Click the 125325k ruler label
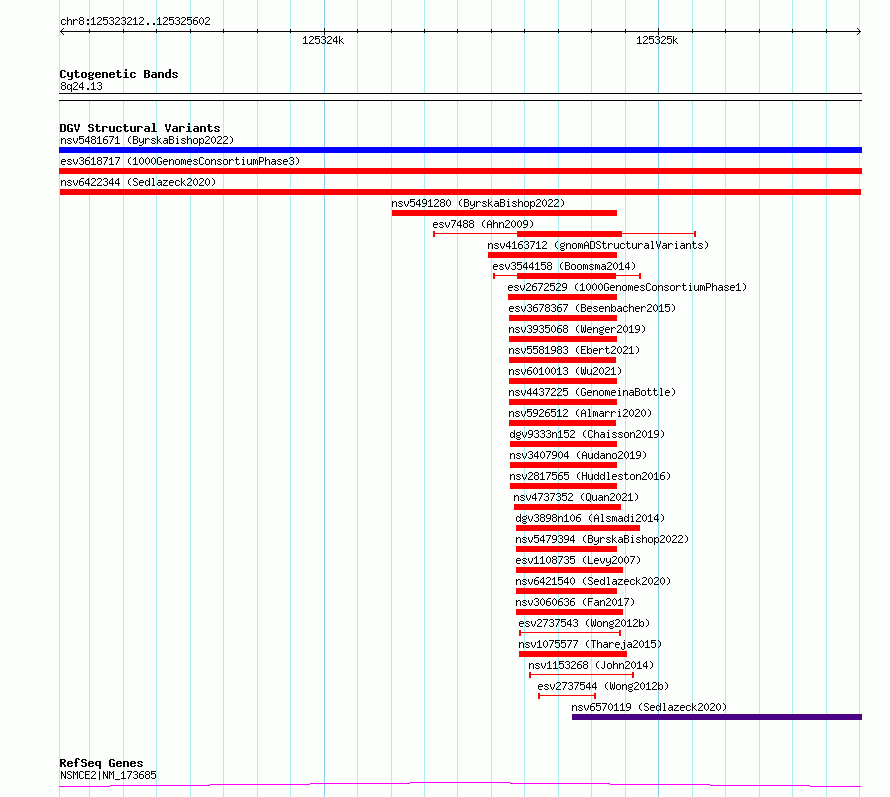 click(x=657, y=40)
